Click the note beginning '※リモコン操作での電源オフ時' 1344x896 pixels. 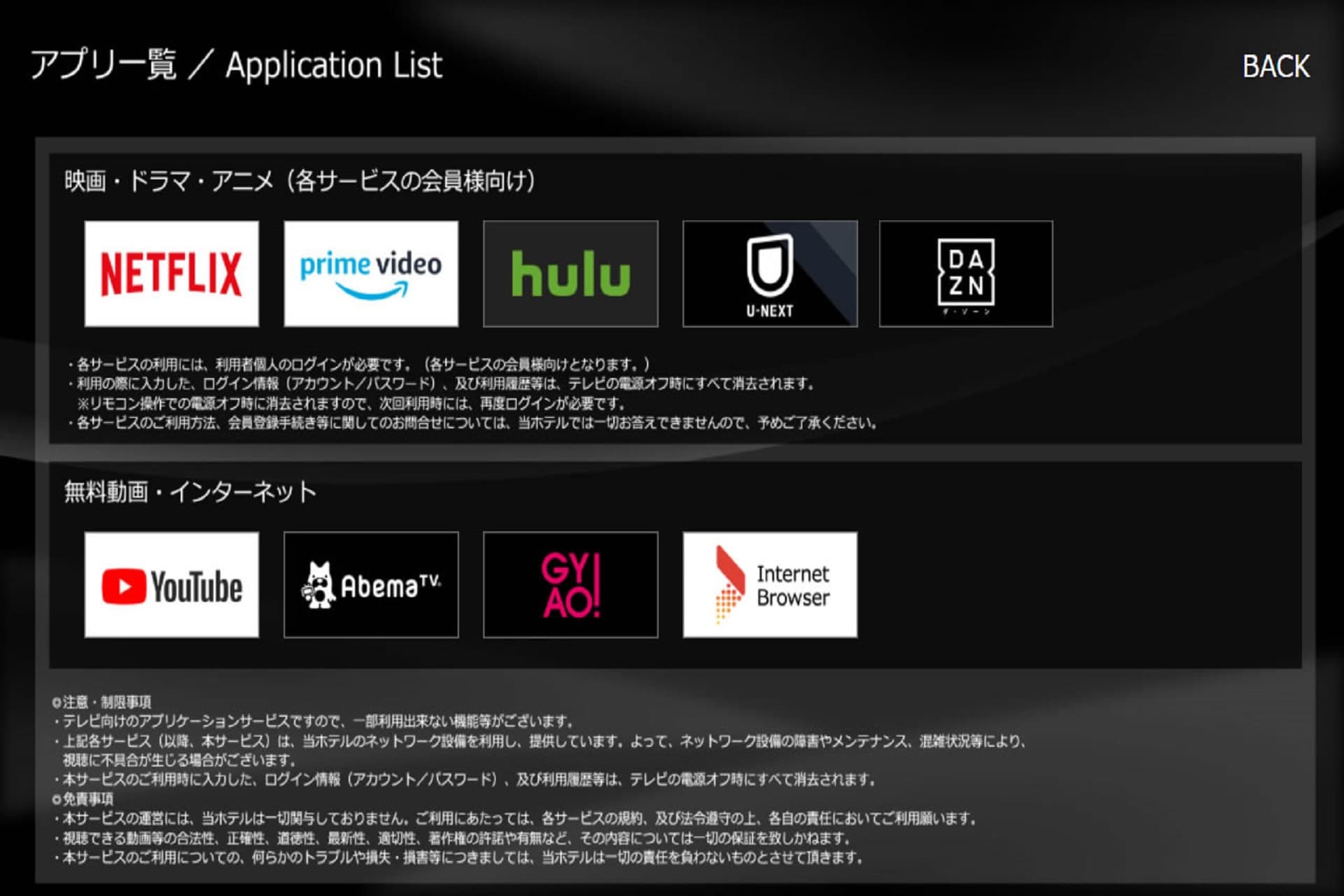[x=351, y=403]
